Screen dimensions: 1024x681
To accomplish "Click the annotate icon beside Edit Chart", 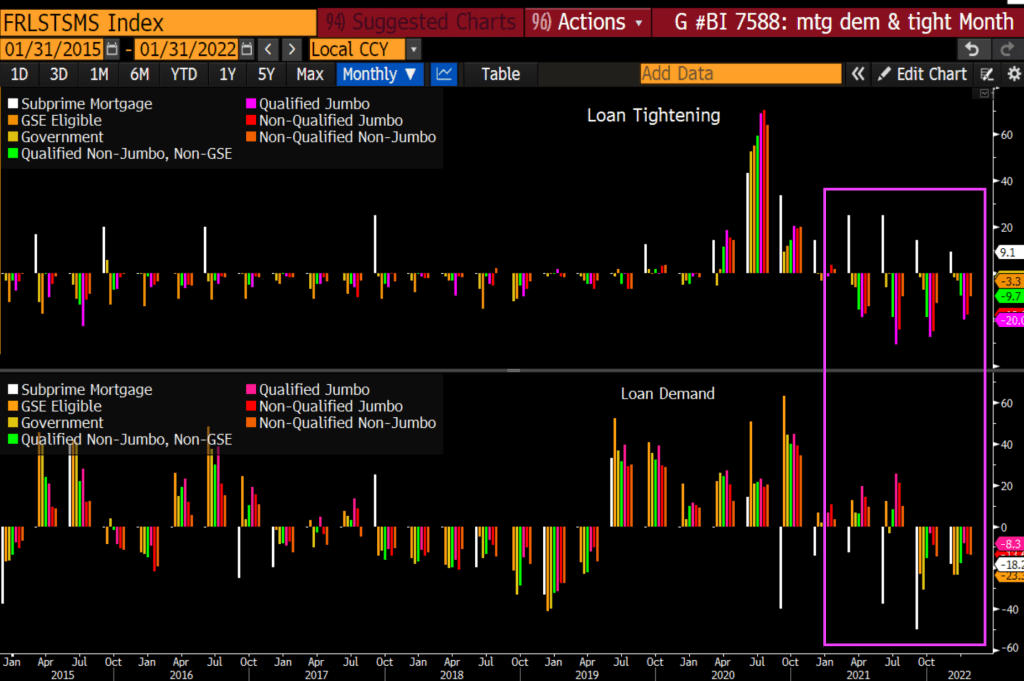I will [x=987, y=73].
